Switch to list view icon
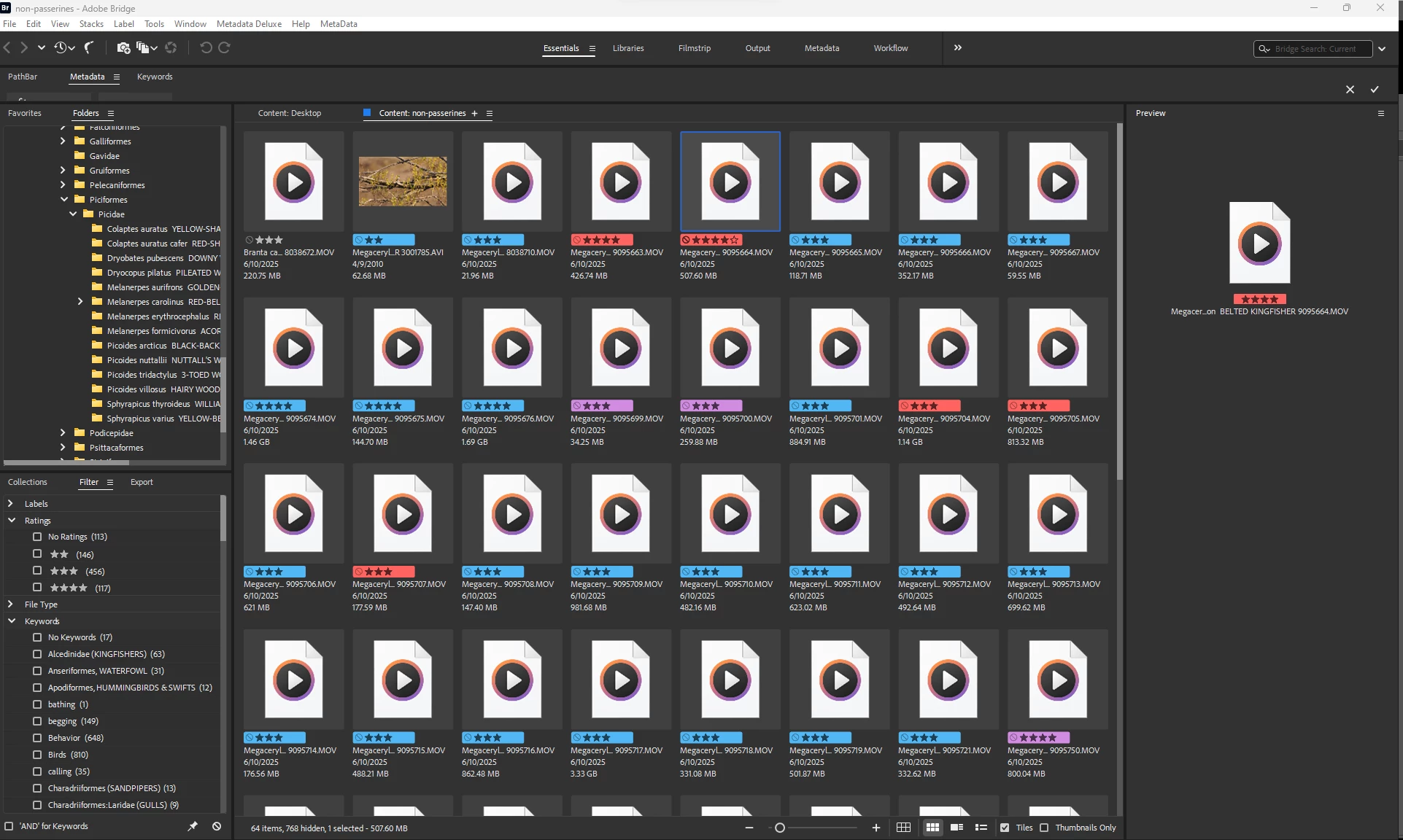 pos(981,828)
